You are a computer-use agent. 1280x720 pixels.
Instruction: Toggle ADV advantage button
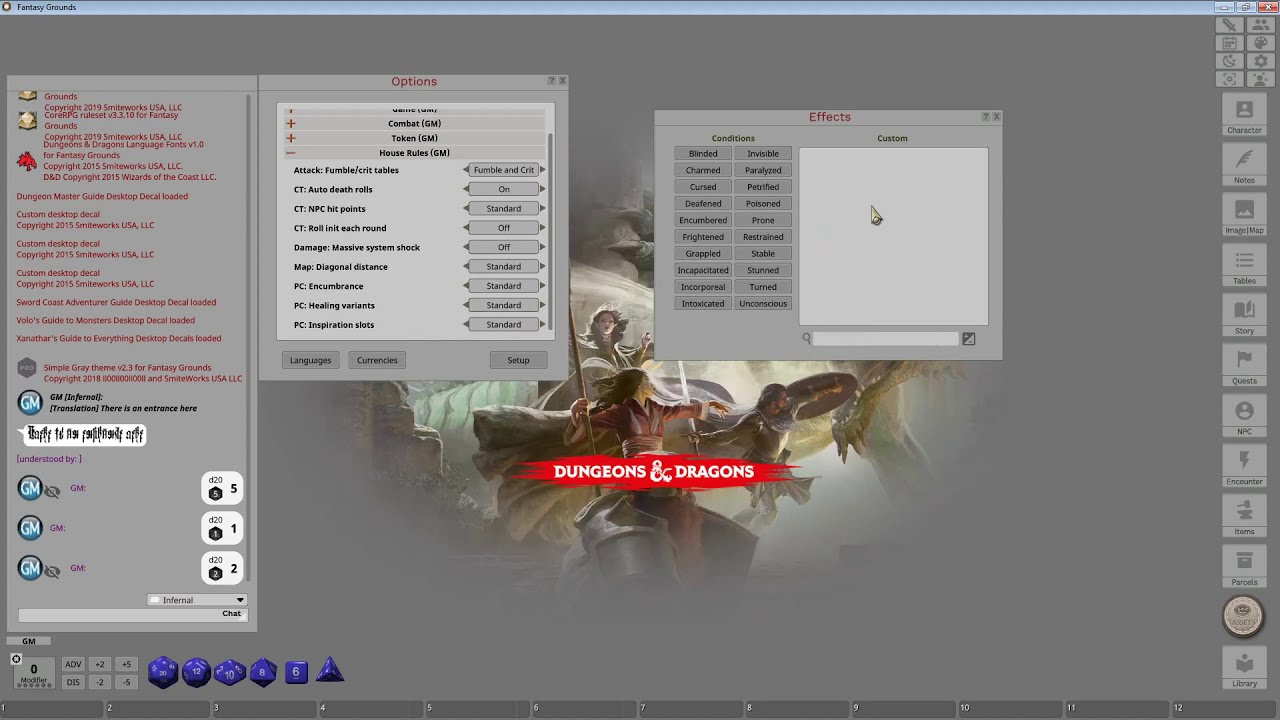(x=73, y=664)
